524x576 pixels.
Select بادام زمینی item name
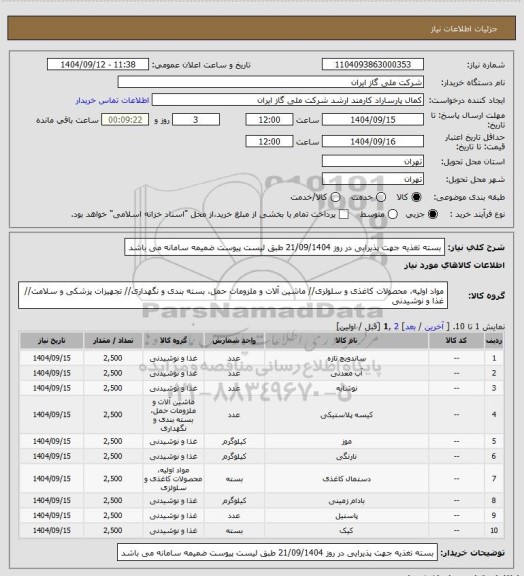click(x=346, y=501)
